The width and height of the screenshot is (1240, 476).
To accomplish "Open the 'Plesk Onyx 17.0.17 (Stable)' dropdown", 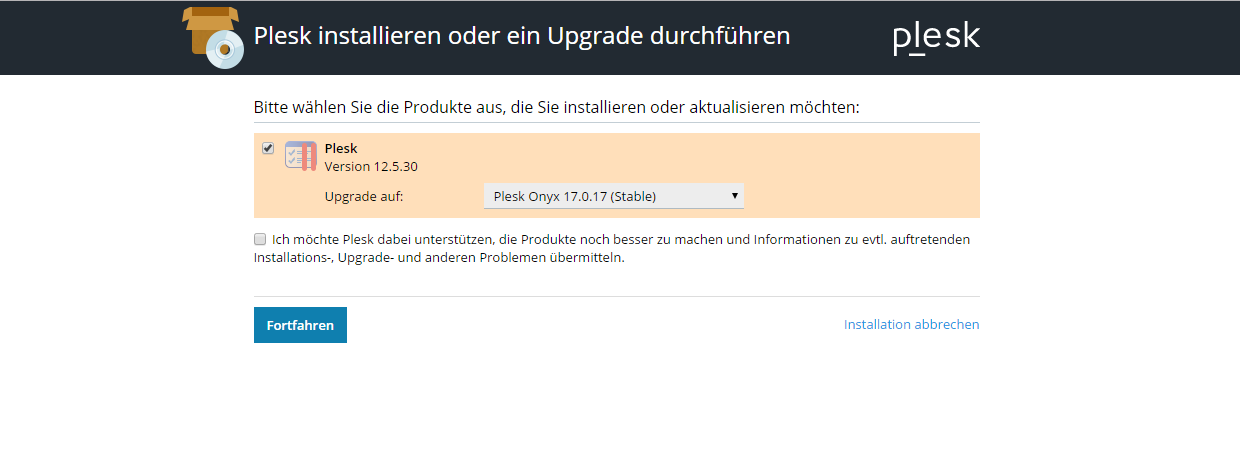I will tap(614, 196).
